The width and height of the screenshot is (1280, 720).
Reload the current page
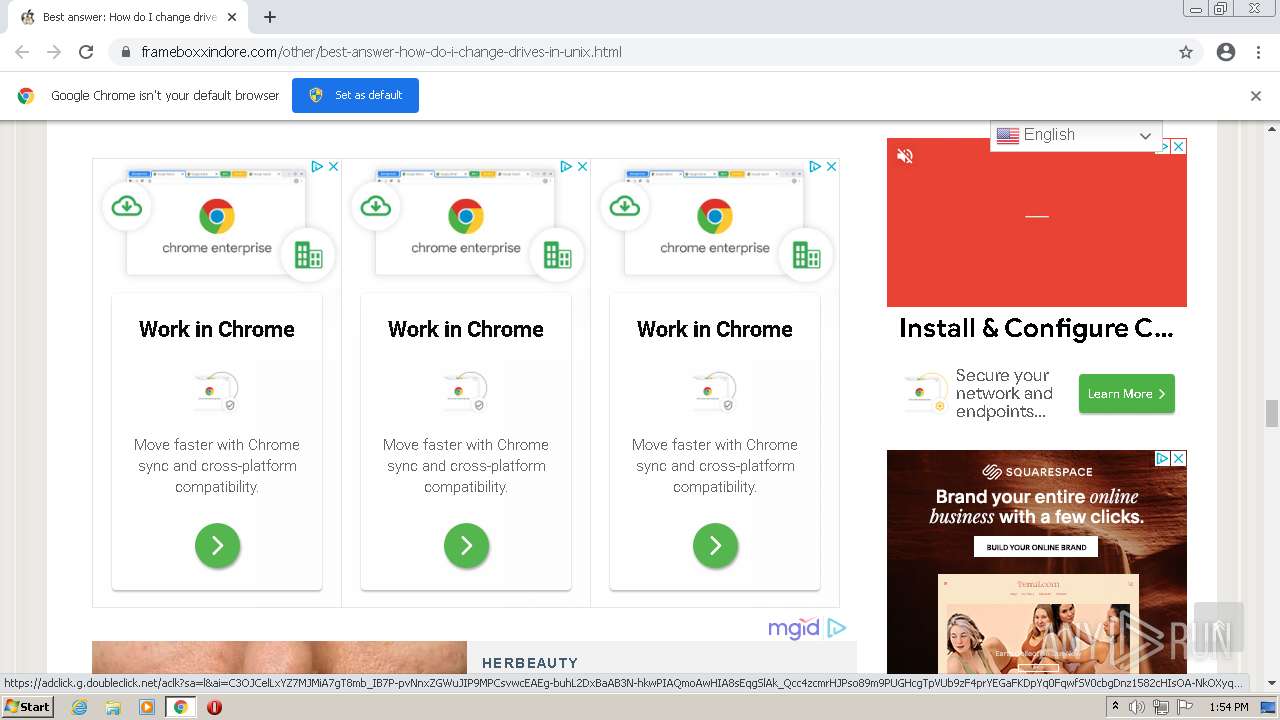86,52
